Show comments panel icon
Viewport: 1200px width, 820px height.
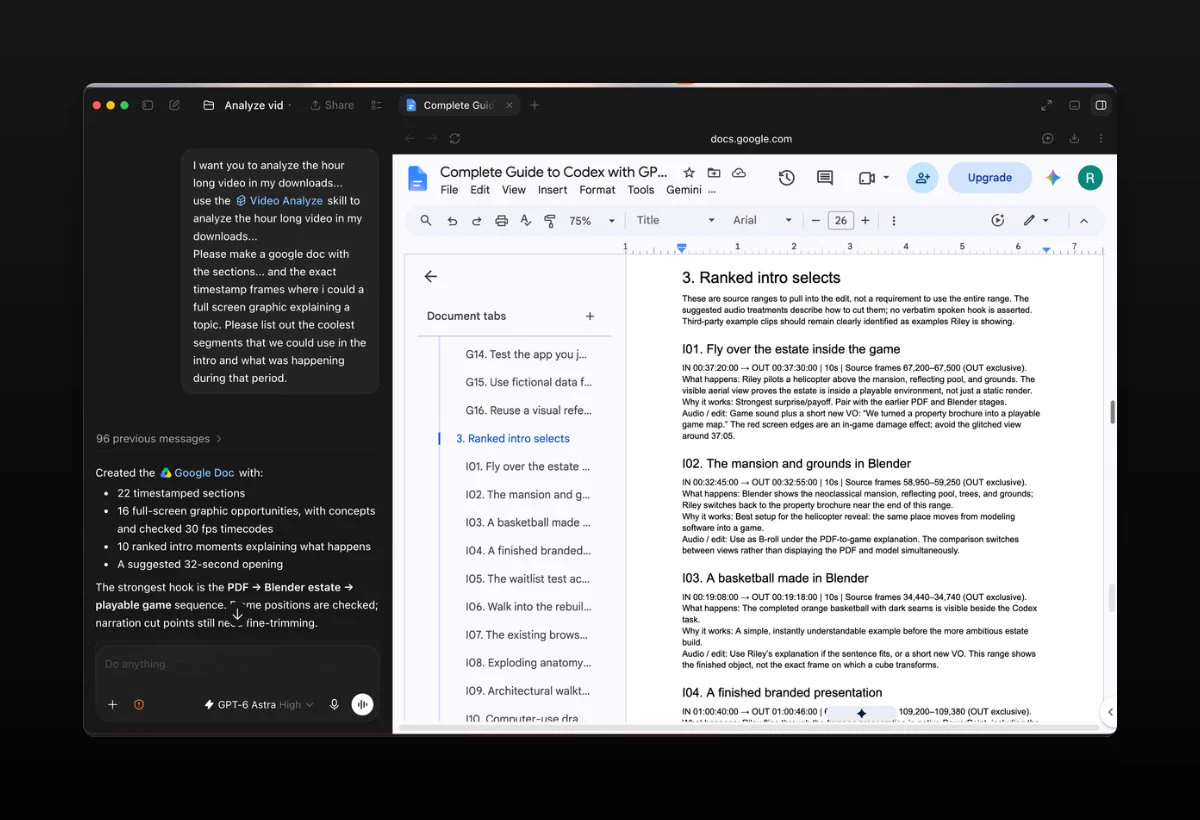pyautogui.click(x=825, y=178)
